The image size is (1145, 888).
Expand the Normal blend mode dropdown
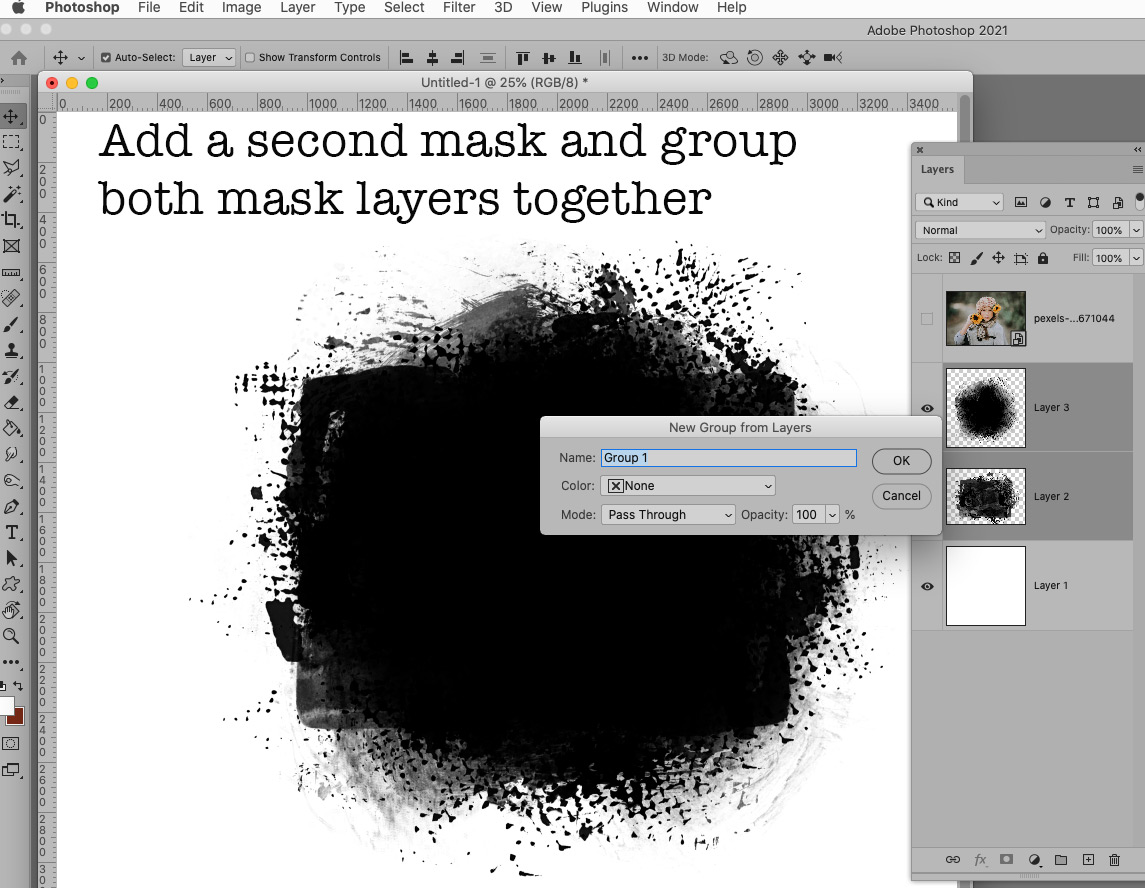click(x=980, y=230)
